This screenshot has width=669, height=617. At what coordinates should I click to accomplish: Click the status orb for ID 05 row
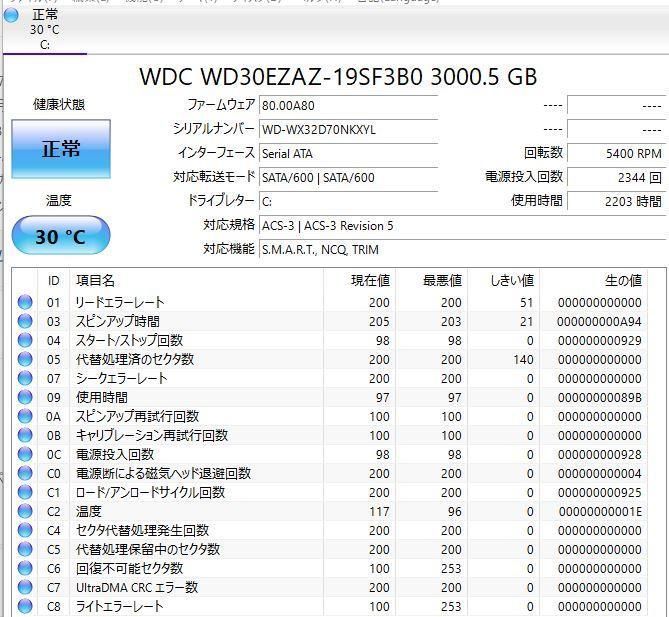click(25, 359)
